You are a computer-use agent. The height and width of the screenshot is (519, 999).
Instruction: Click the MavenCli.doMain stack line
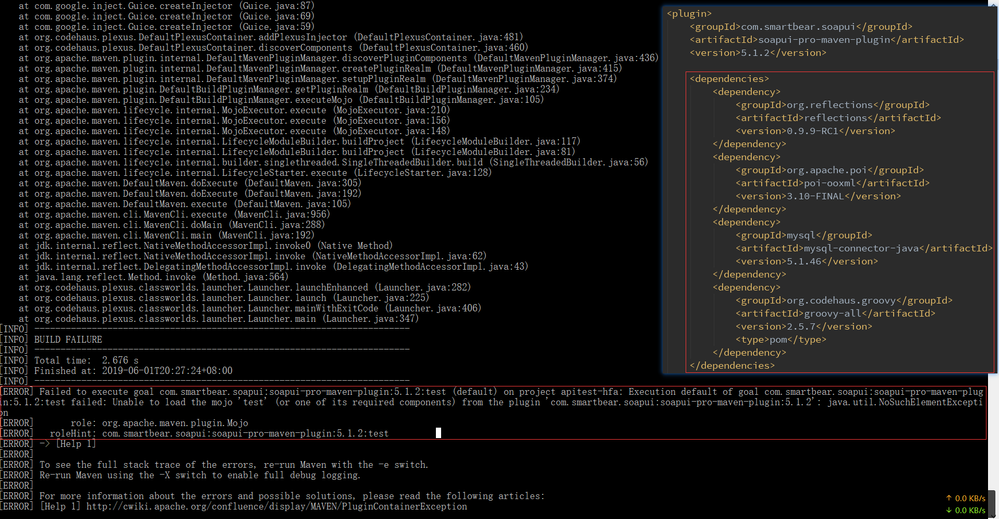tap(171, 225)
